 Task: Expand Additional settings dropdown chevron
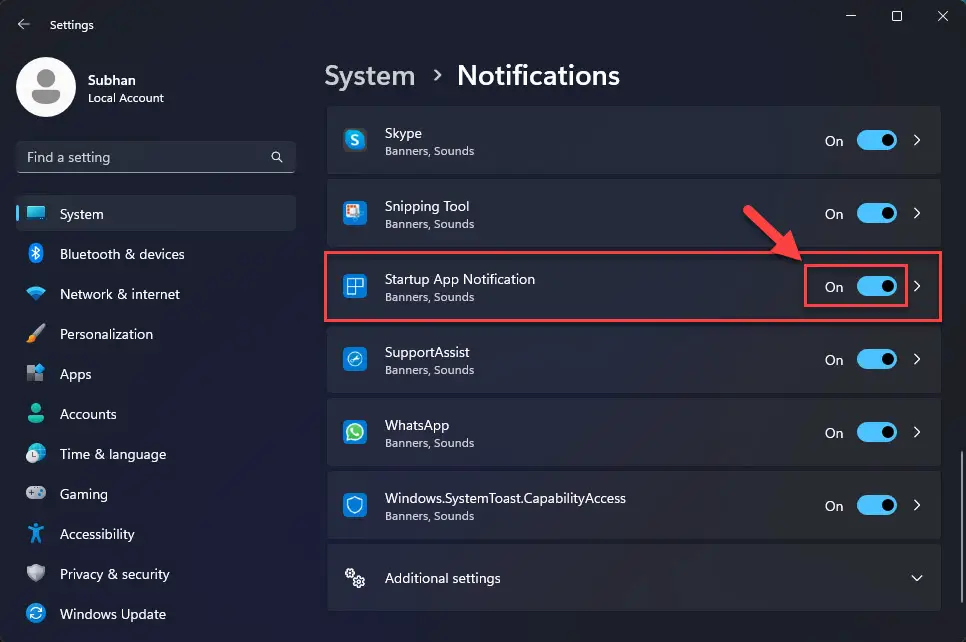[917, 578]
